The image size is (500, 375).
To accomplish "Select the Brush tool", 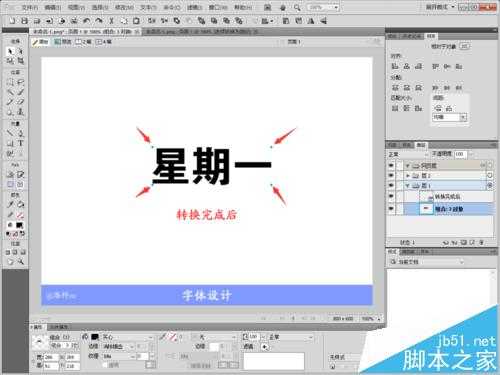I will pos(20,92).
